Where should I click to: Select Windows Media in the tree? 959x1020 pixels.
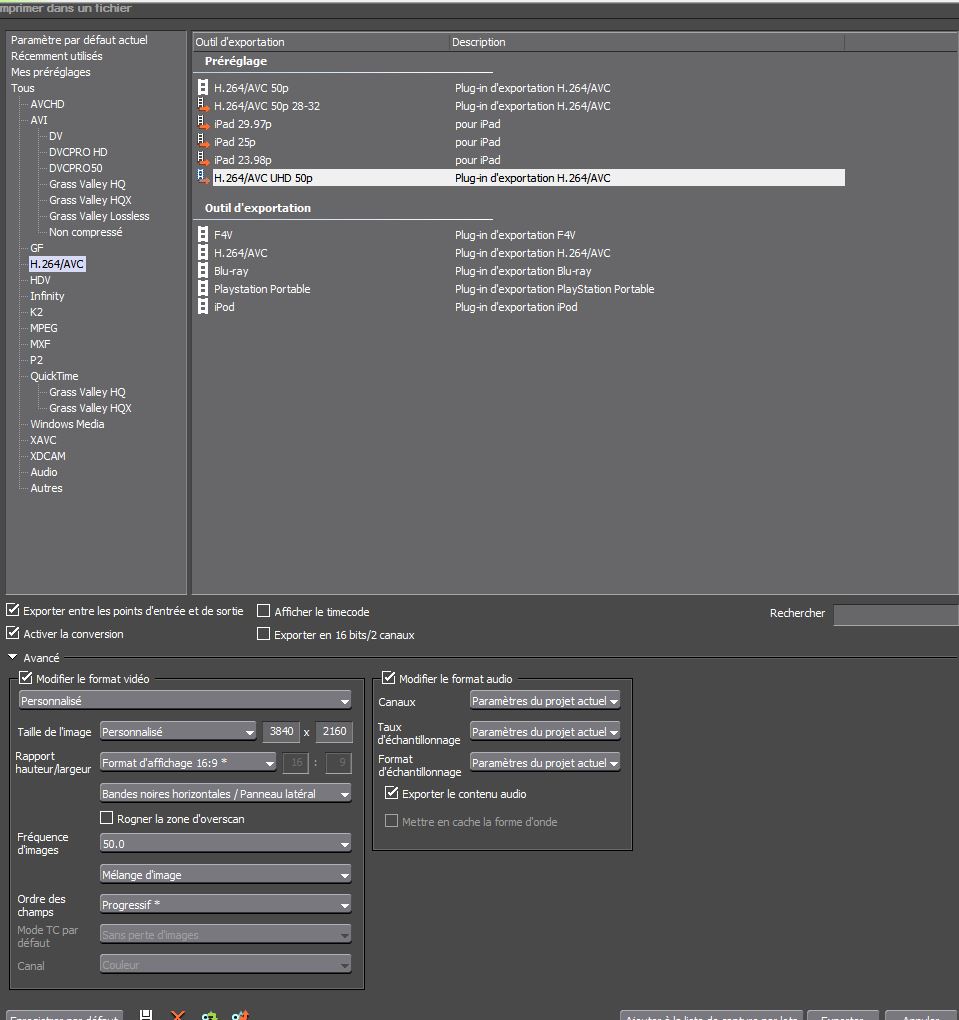[67, 424]
